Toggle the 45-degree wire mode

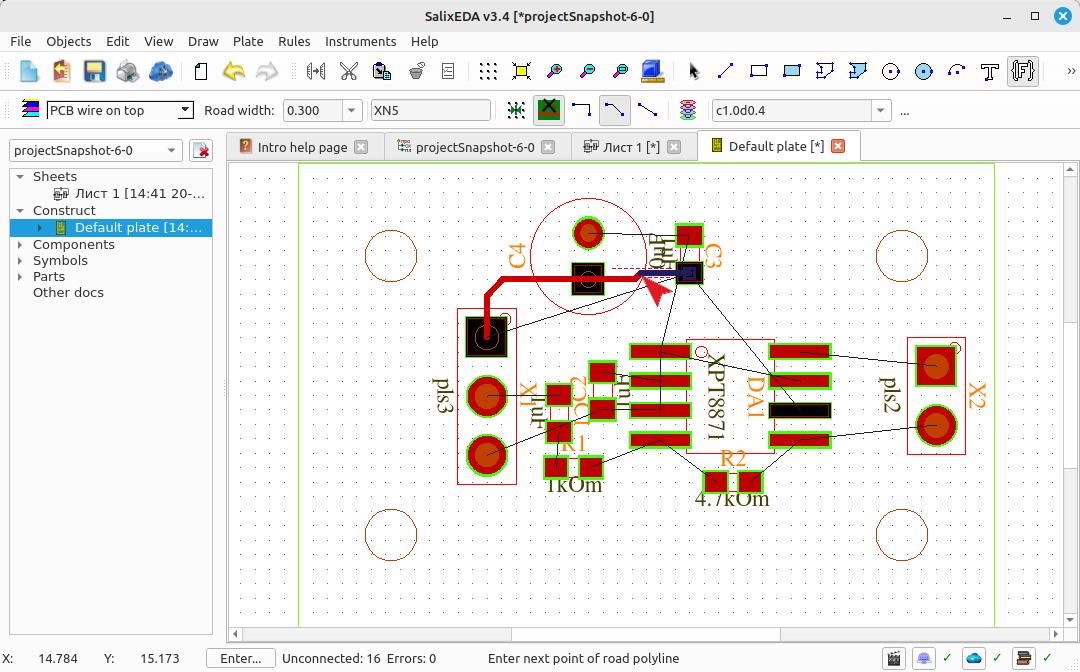pos(615,110)
